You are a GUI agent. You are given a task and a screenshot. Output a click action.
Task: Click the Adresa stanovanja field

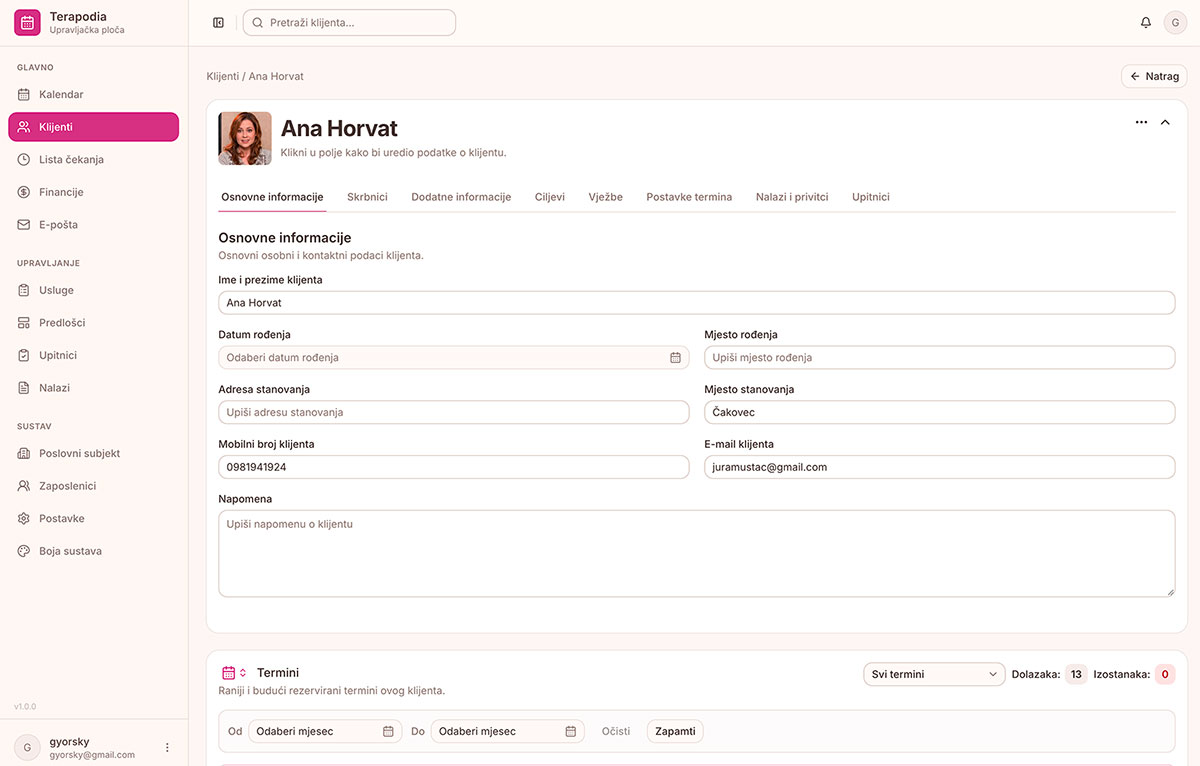[x=454, y=412]
